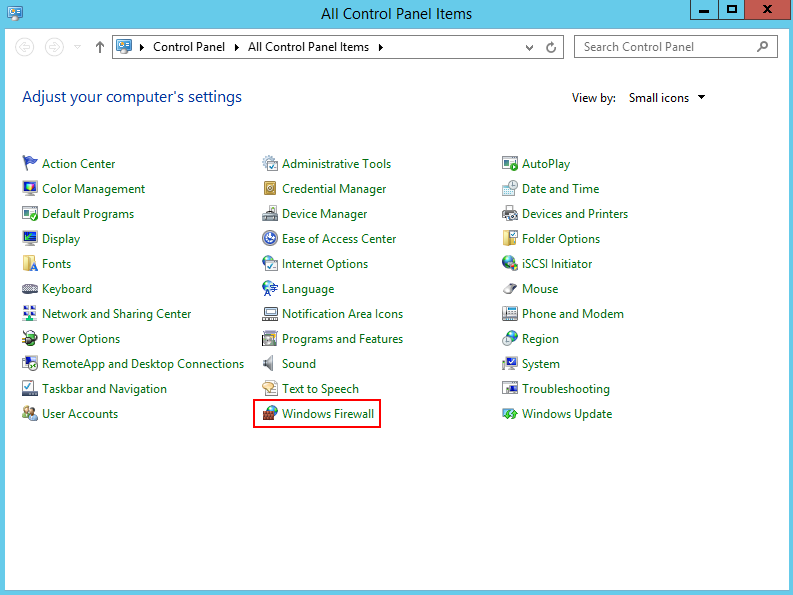The image size is (793, 595).
Task: Open the recent locations dropdown arrow
Action: [77, 47]
